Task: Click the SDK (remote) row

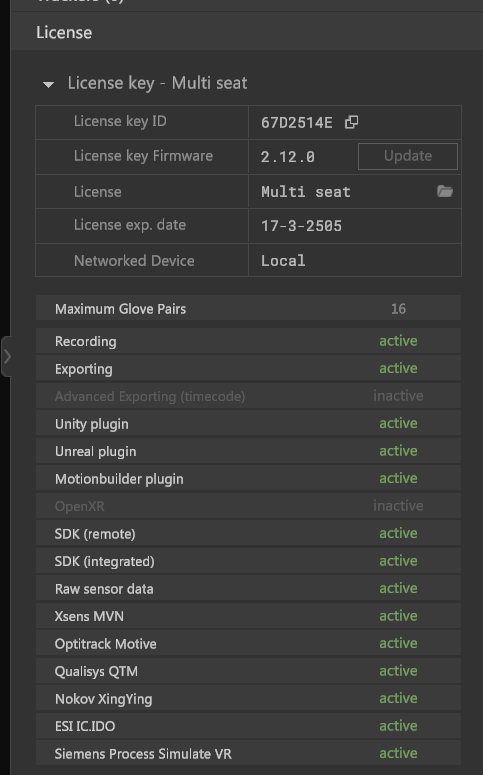Action: 248,533
